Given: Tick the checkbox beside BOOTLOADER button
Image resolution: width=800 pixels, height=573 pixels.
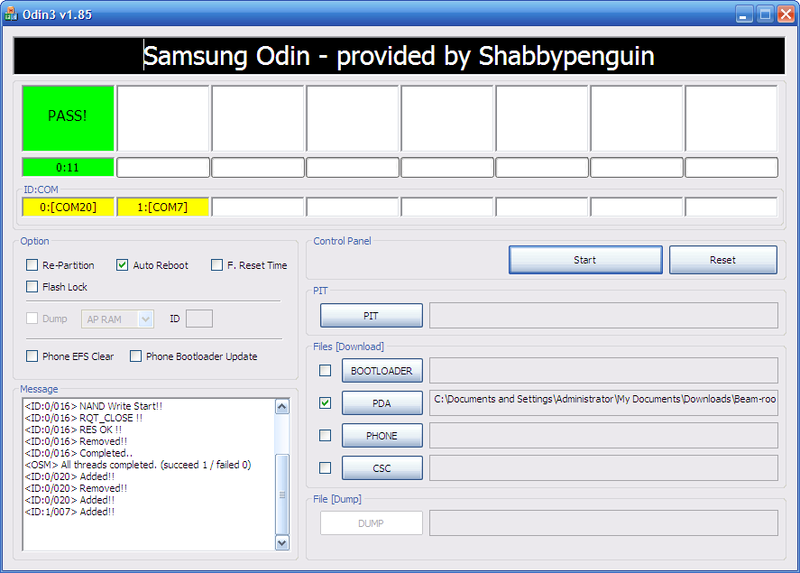Looking at the screenshot, I should [324, 370].
